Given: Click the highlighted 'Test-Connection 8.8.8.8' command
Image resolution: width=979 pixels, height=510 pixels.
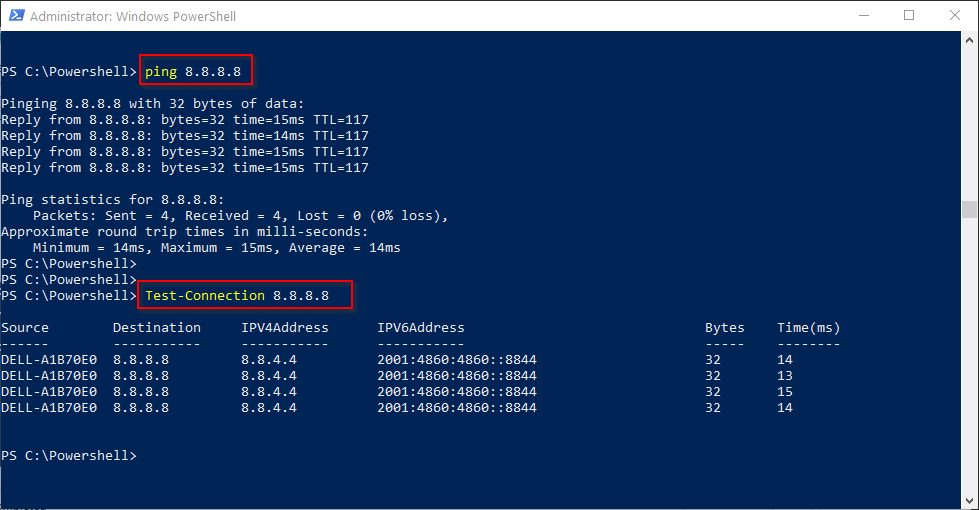Looking at the screenshot, I should click(245, 295).
